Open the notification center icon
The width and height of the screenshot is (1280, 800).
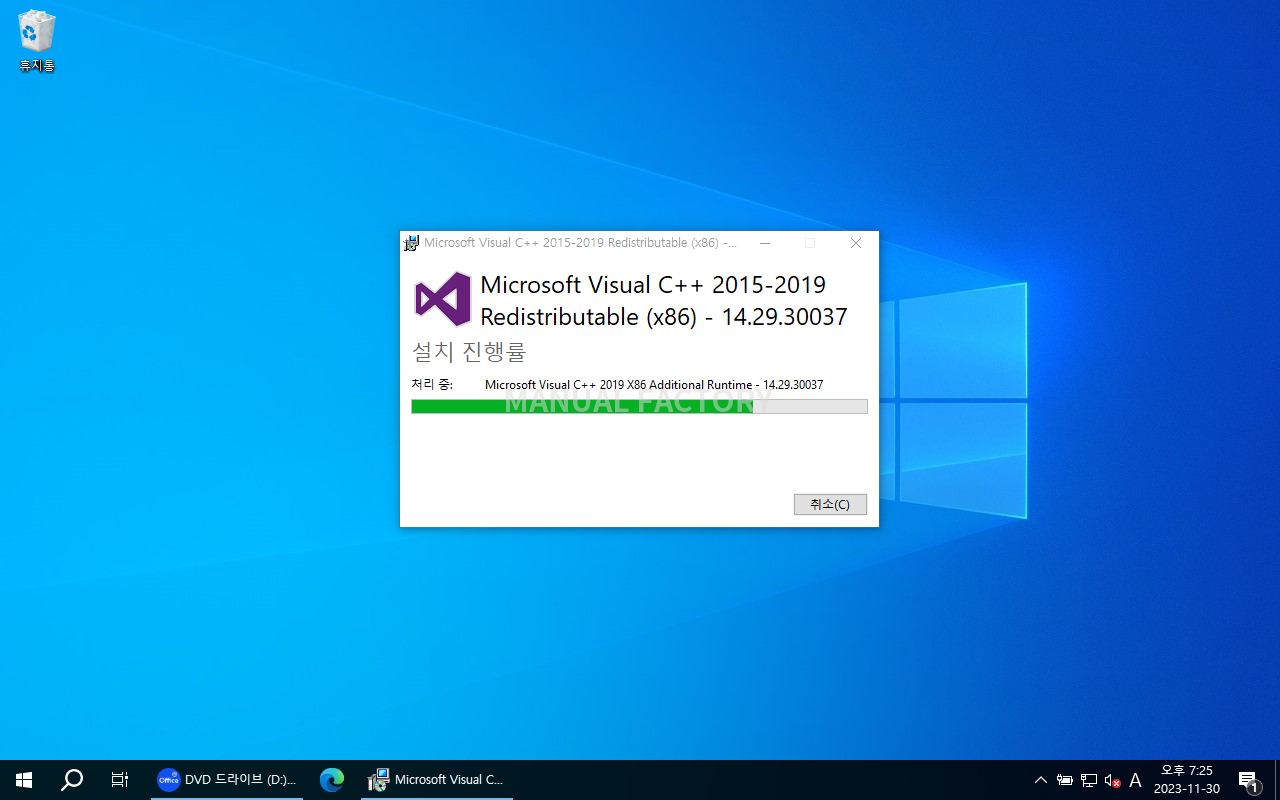click(1248, 780)
